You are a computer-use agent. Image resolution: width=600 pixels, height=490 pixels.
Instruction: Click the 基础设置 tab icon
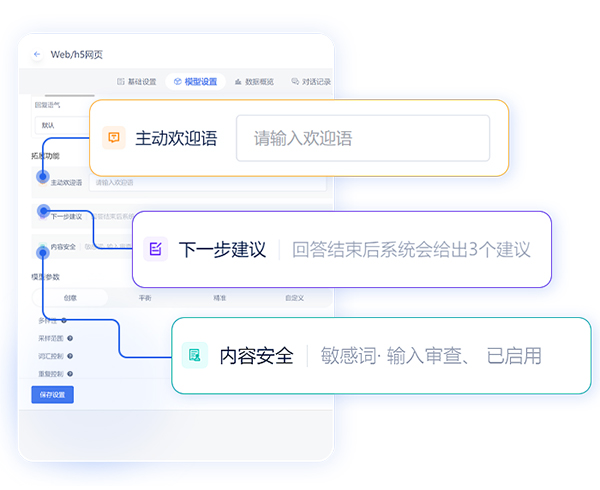pyautogui.click(x=121, y=81)
